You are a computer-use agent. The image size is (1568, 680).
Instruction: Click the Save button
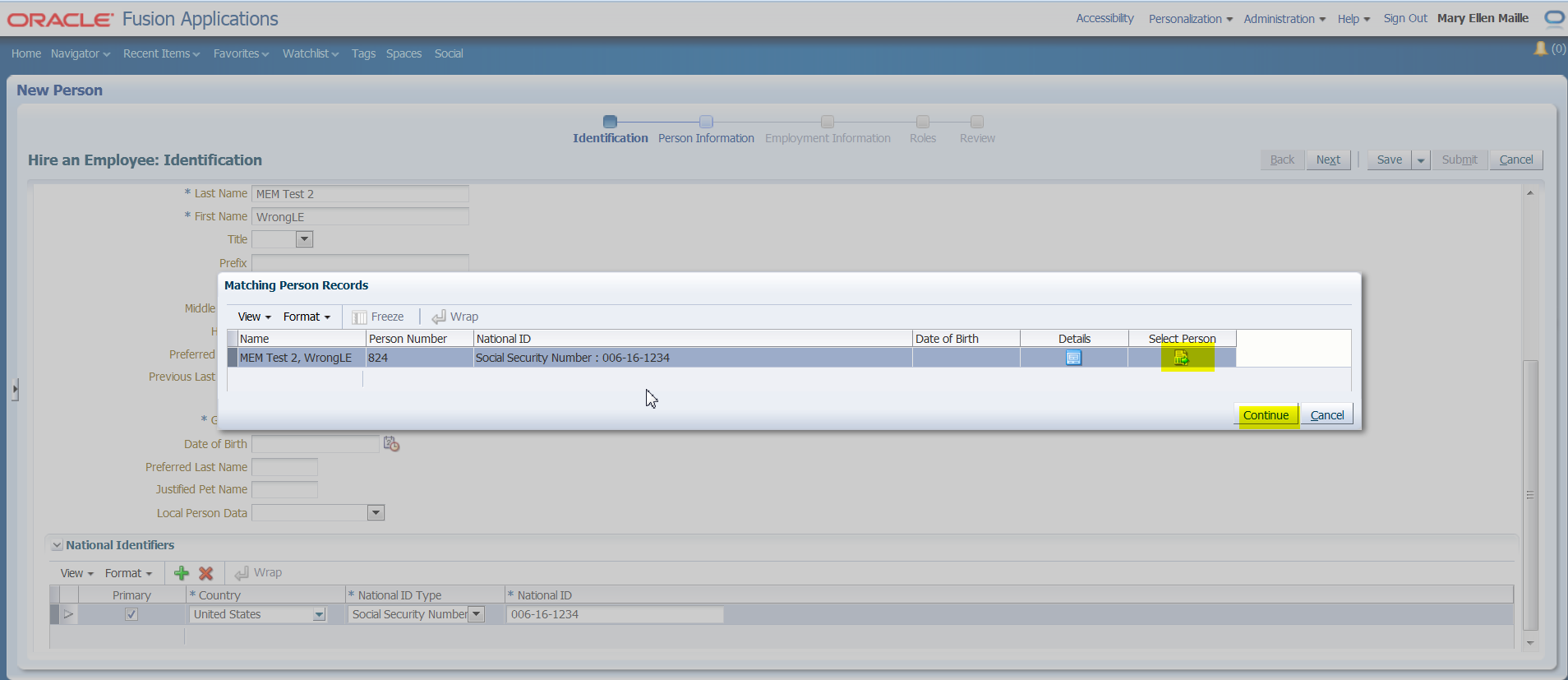(1390, 160)
